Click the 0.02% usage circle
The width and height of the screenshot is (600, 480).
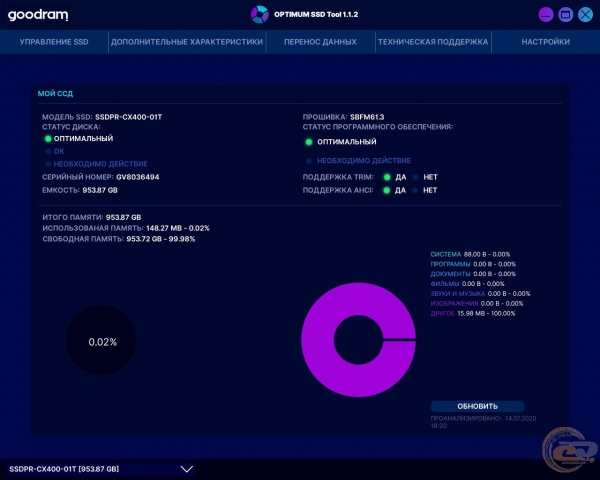(x=101, y=340)
